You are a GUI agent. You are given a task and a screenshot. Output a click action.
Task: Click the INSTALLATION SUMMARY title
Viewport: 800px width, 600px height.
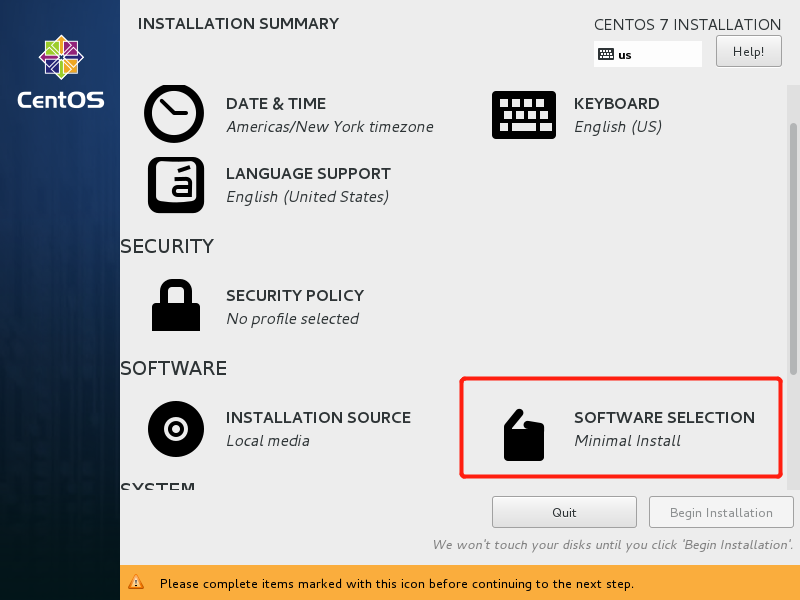coord(238,23)
